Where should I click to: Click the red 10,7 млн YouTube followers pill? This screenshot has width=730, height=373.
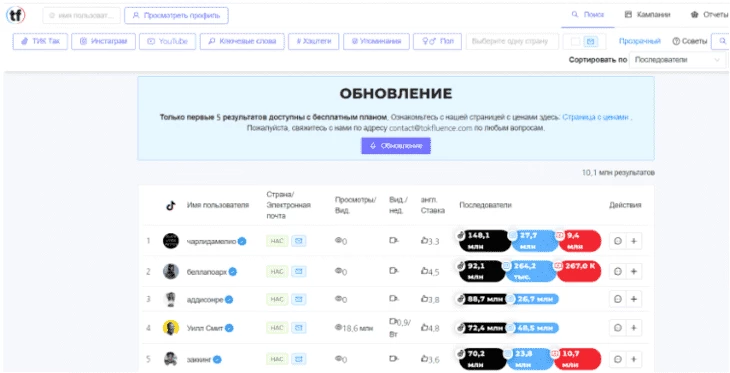(578, 359)
